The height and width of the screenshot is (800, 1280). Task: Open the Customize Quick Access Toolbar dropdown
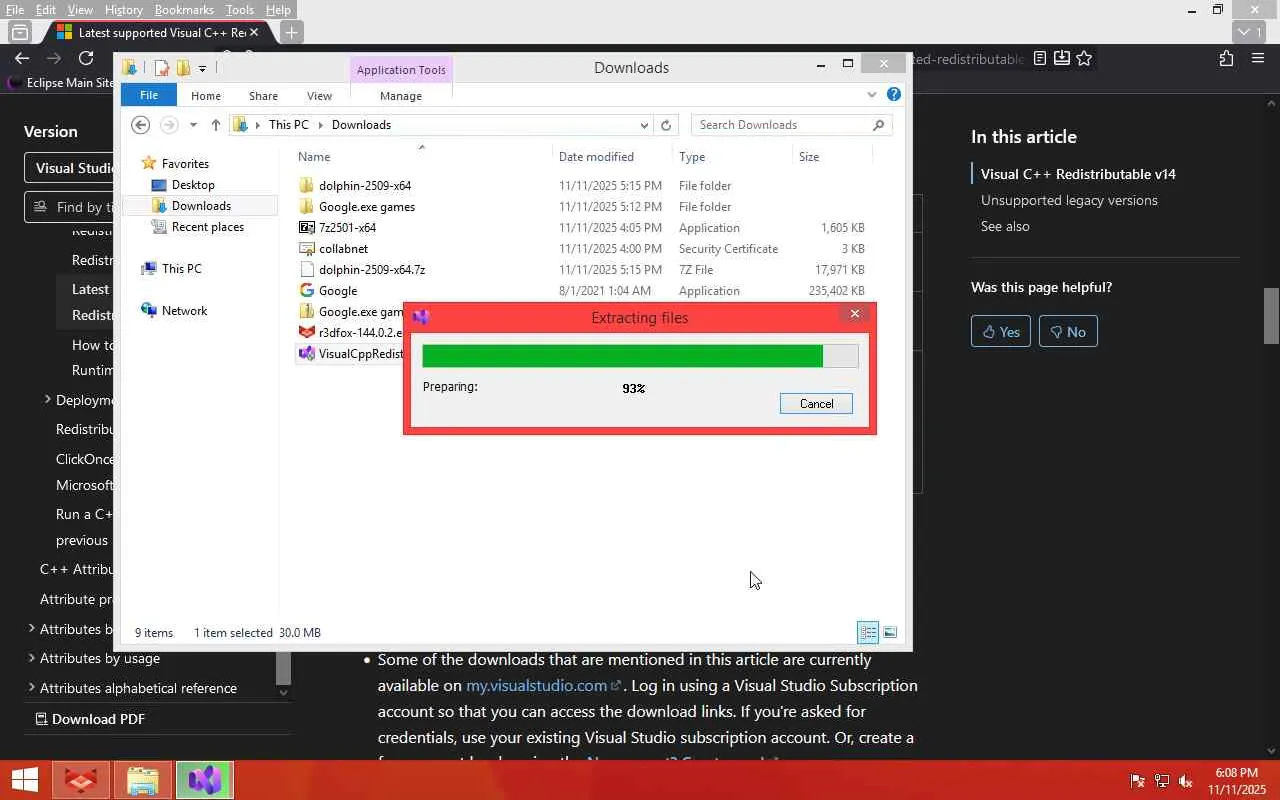pos(202,68)
